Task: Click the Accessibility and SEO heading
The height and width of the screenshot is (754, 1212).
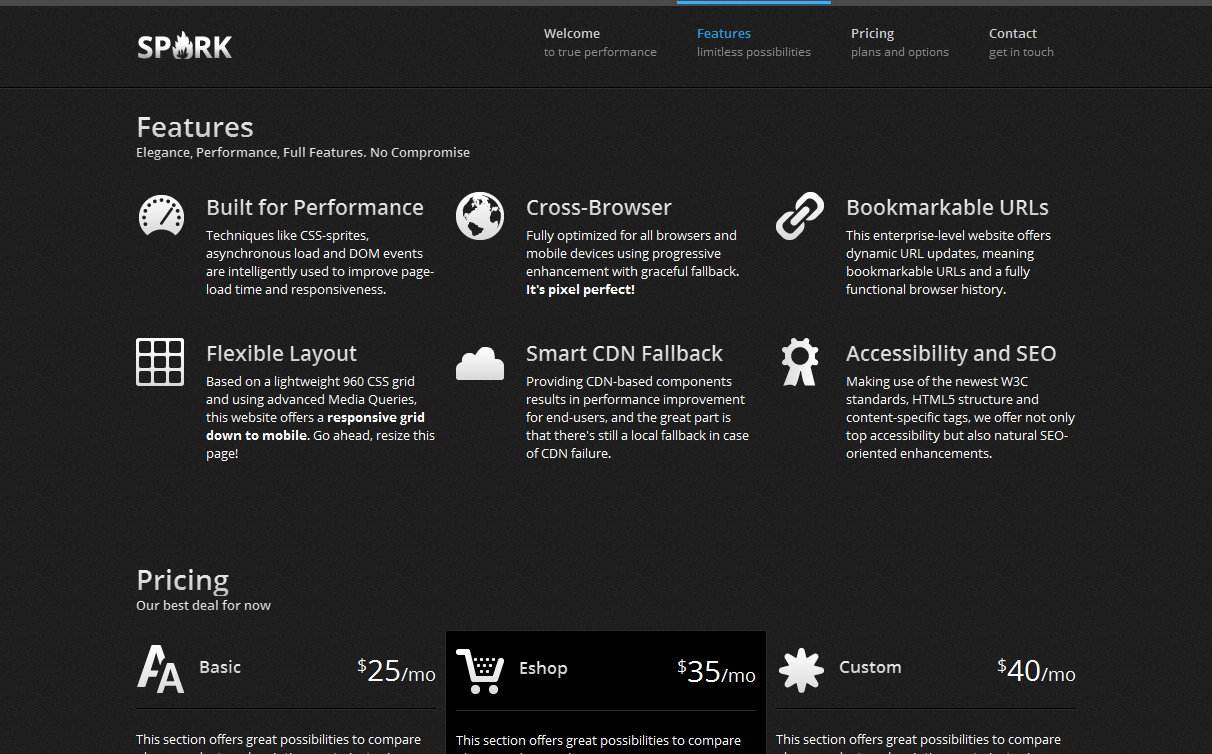Action: 951,354
